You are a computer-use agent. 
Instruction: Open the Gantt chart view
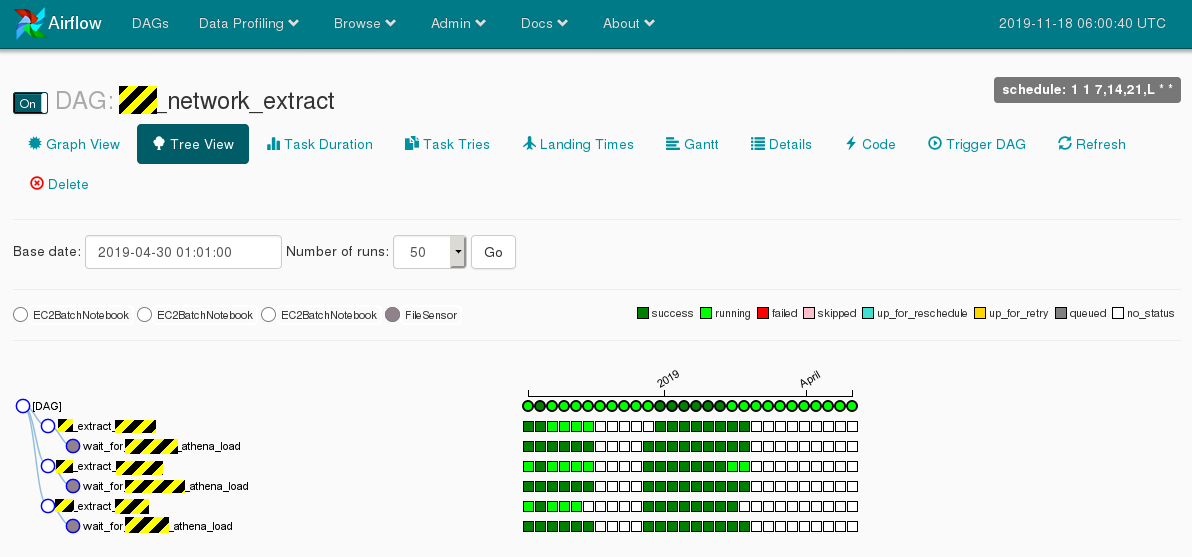click(x=692, y=144)
